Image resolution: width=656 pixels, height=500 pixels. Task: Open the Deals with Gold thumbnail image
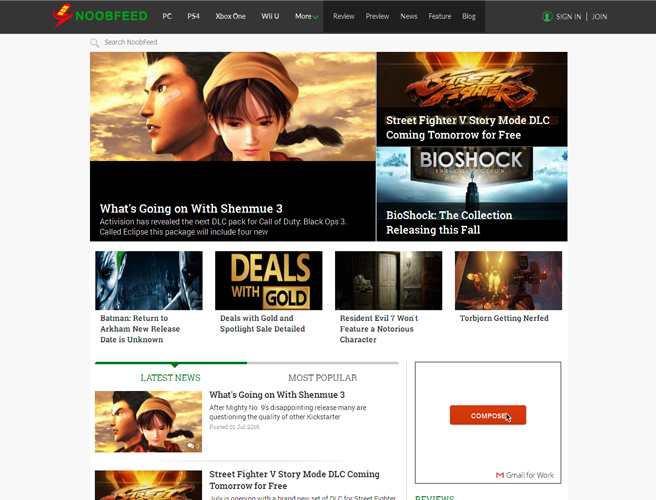click(x=269, y=280)
